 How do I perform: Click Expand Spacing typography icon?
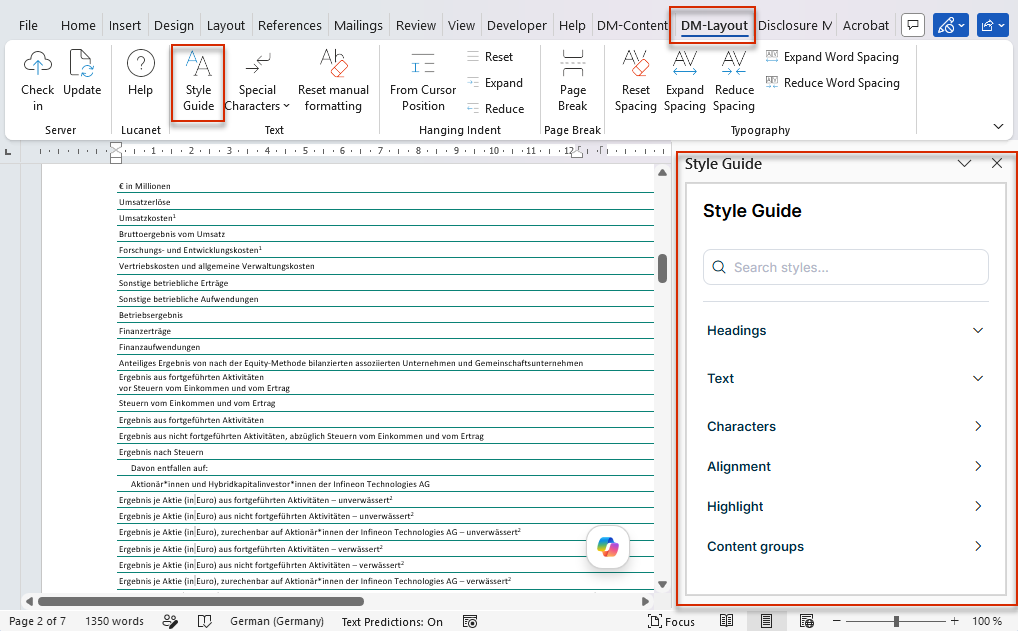tap(684, 81)
